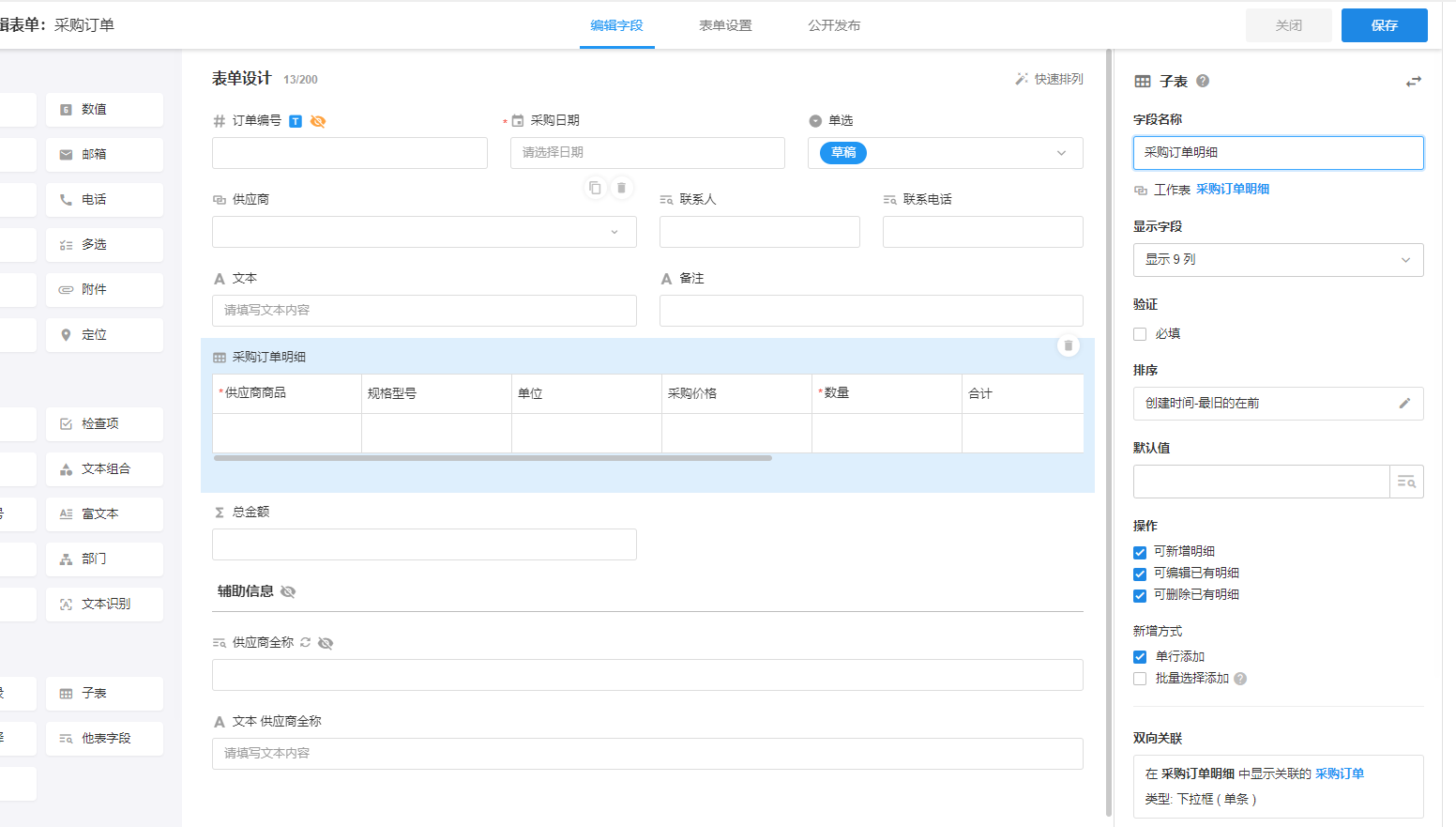Viewport: 1456px width, 827px height.
Task: Switch to the 表单设置 tab
Action: tap(725, 25)
